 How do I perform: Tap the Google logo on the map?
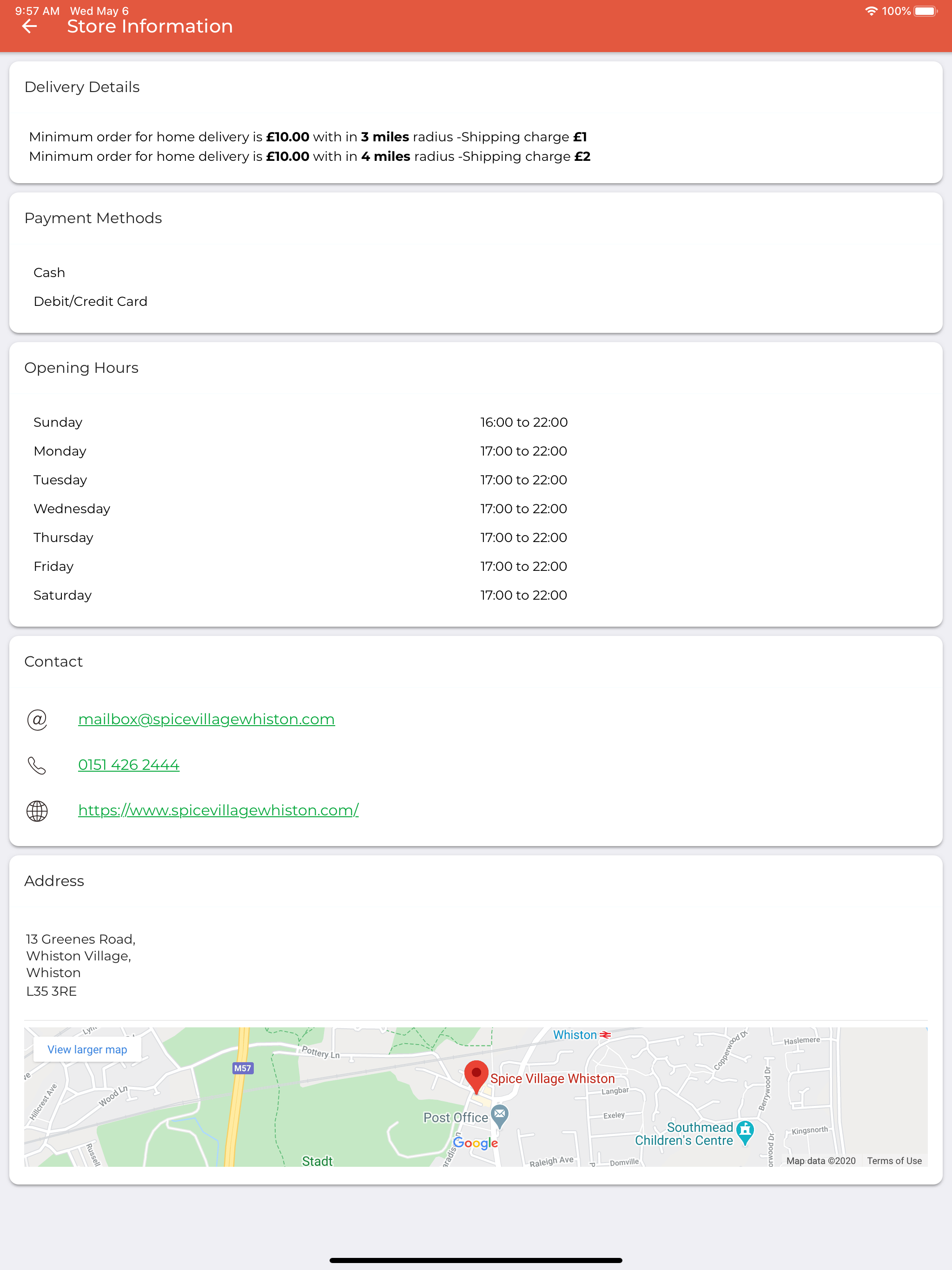pyautogui.click(x=476, y=1143)
